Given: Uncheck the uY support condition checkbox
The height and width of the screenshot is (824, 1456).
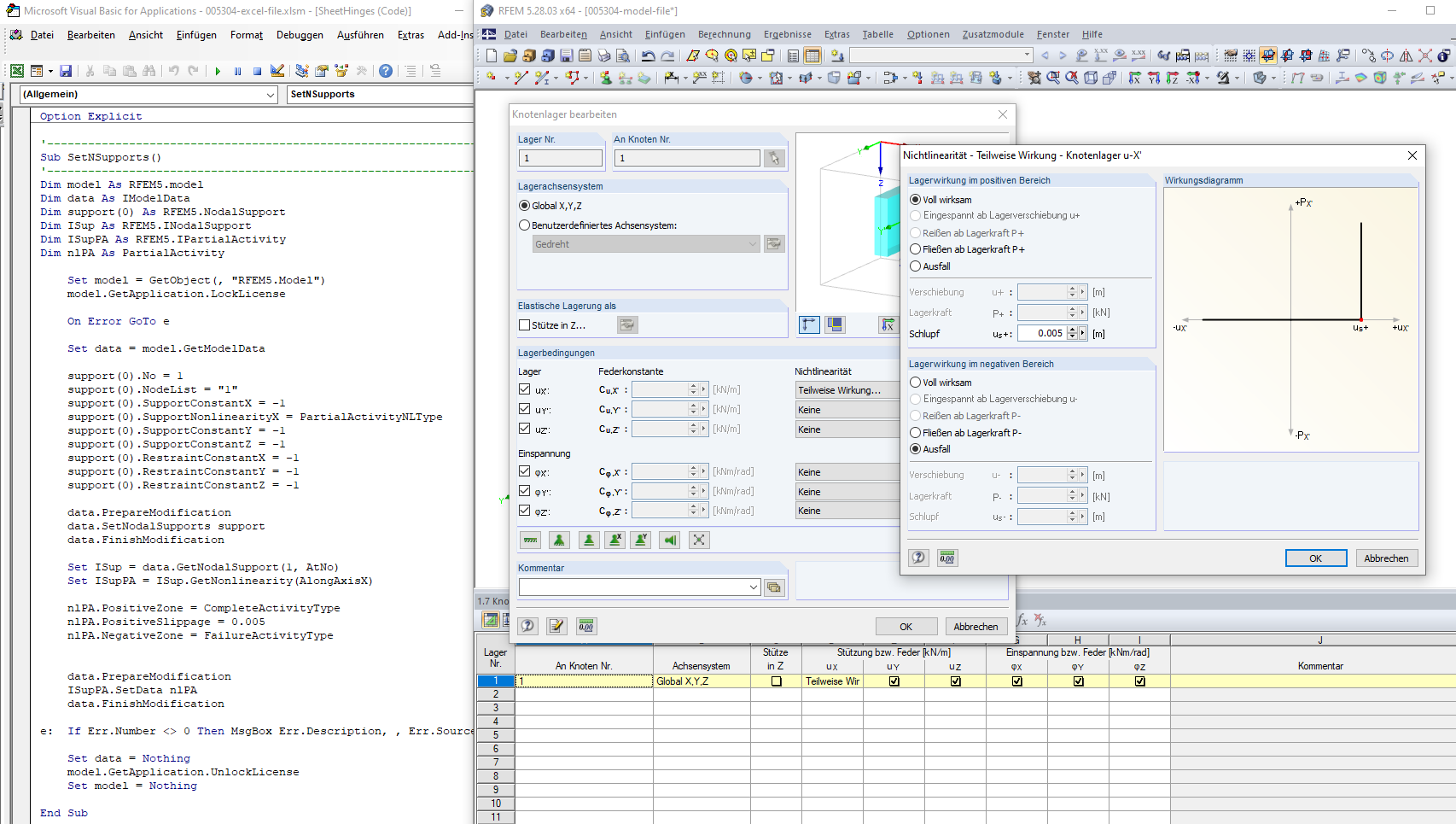Looking at the screenshot, I should click(x=525, y=409).
